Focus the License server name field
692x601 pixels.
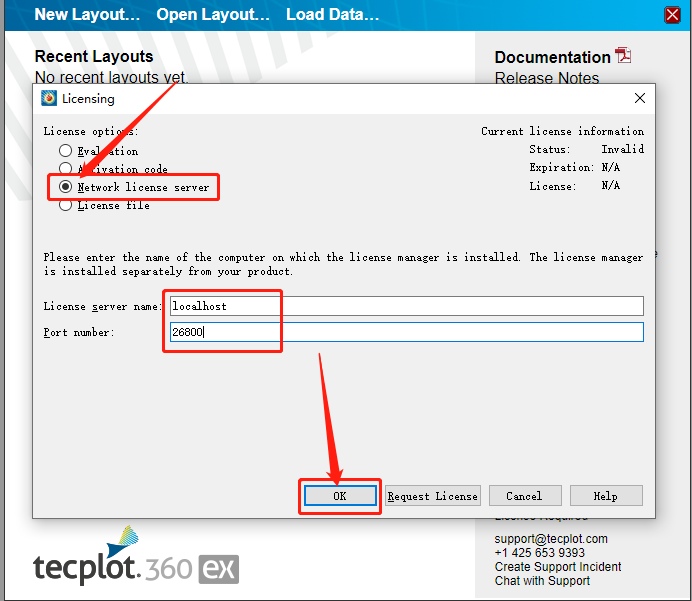click(406, 306)
